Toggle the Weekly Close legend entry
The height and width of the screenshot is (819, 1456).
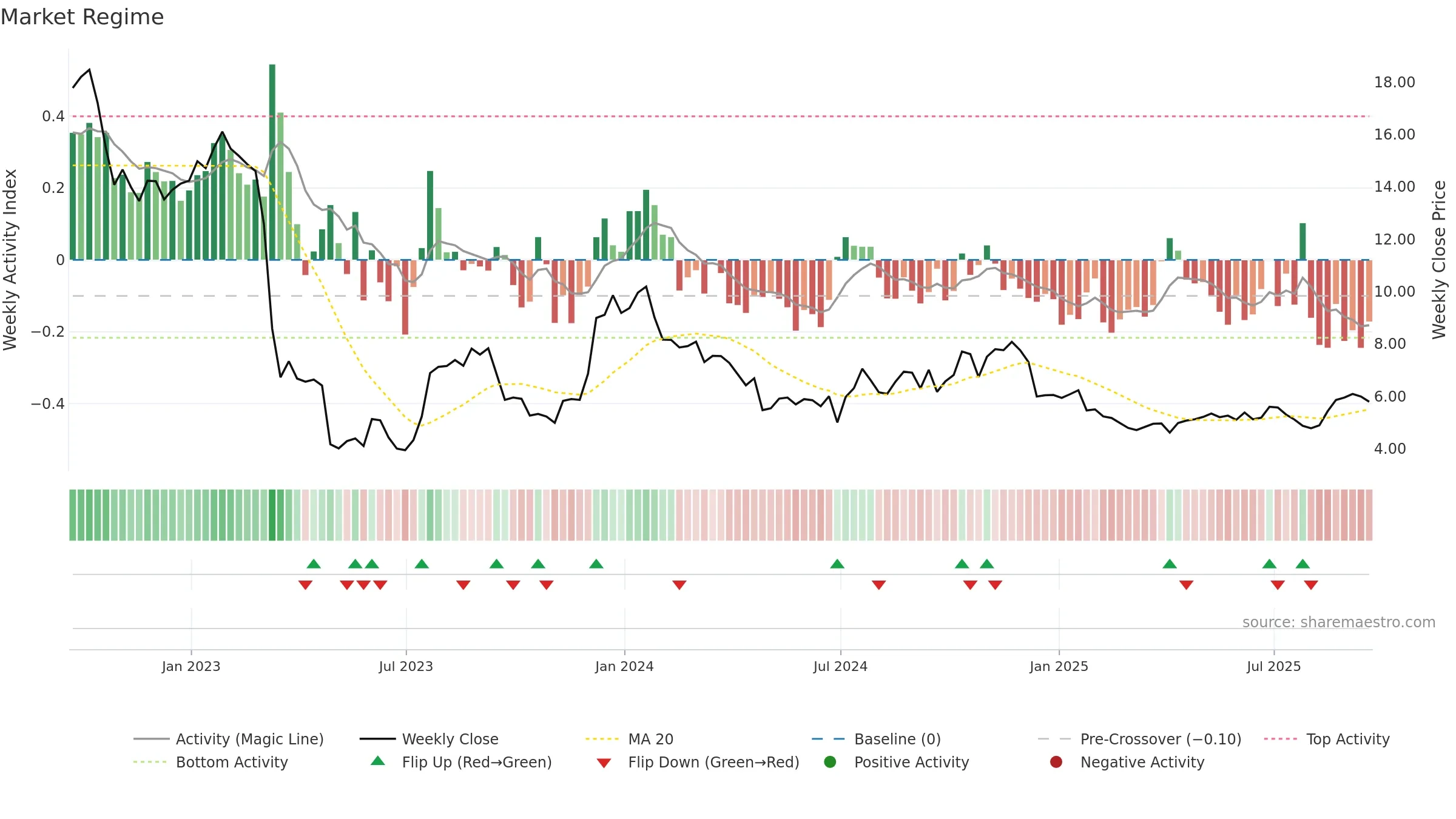(x=429, y=739)
